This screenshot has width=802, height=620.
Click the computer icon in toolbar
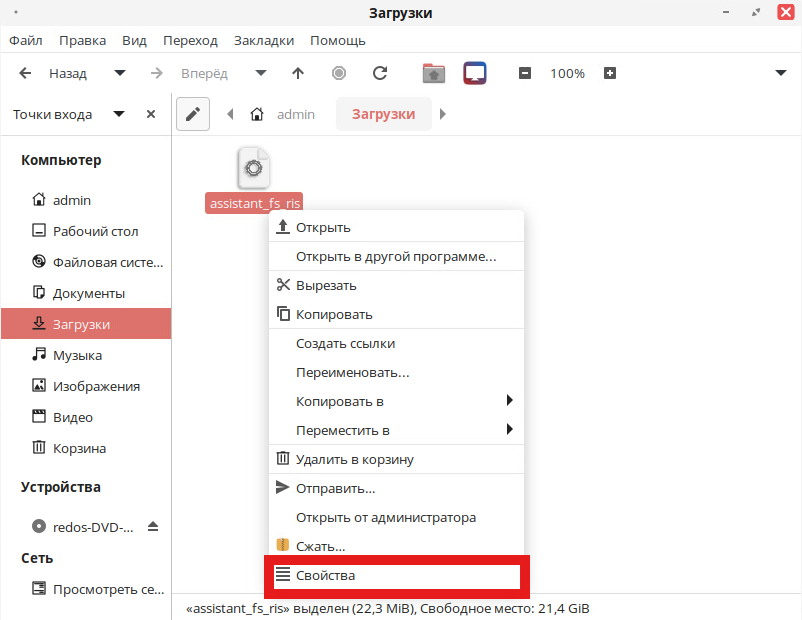pos(475,73)
